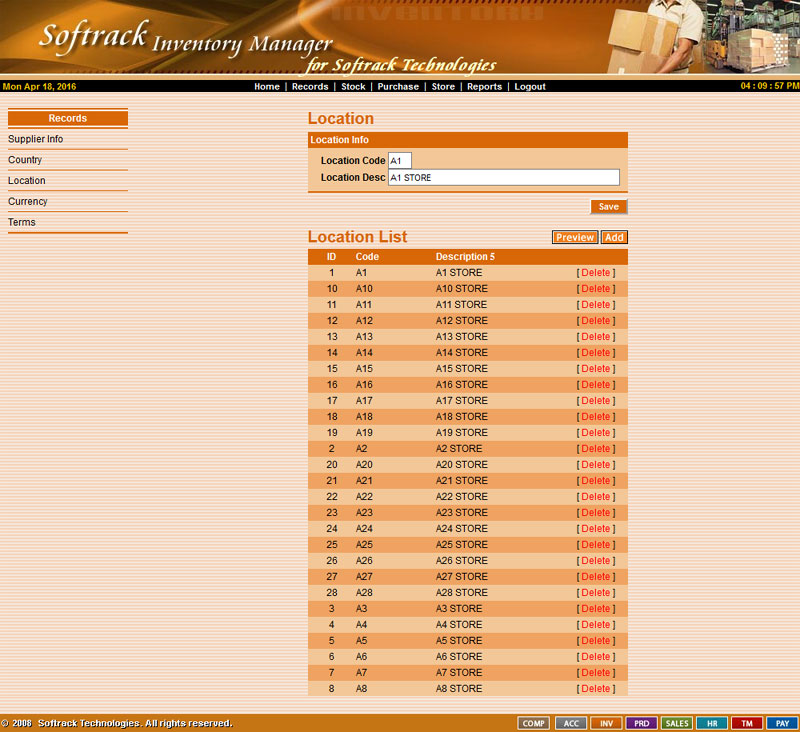800x732 pixels.
Task: Open the Records menu in top navigation
Action: tap(310, 87)
